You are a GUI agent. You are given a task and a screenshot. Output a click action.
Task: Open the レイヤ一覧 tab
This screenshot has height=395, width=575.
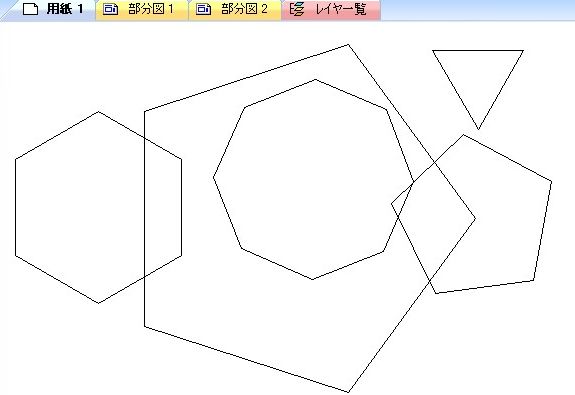331,10
